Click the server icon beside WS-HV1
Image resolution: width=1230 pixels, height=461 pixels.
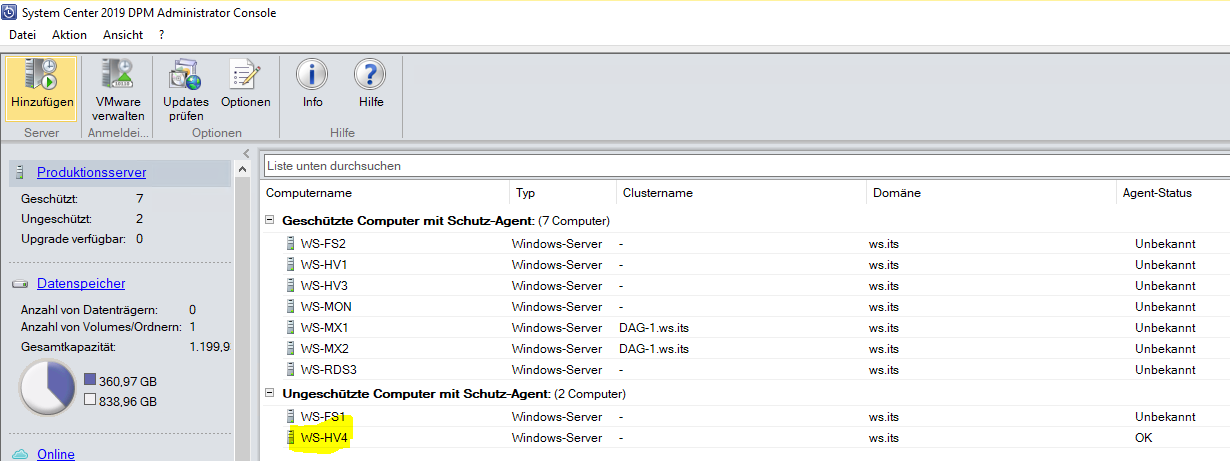pos(291,264)
